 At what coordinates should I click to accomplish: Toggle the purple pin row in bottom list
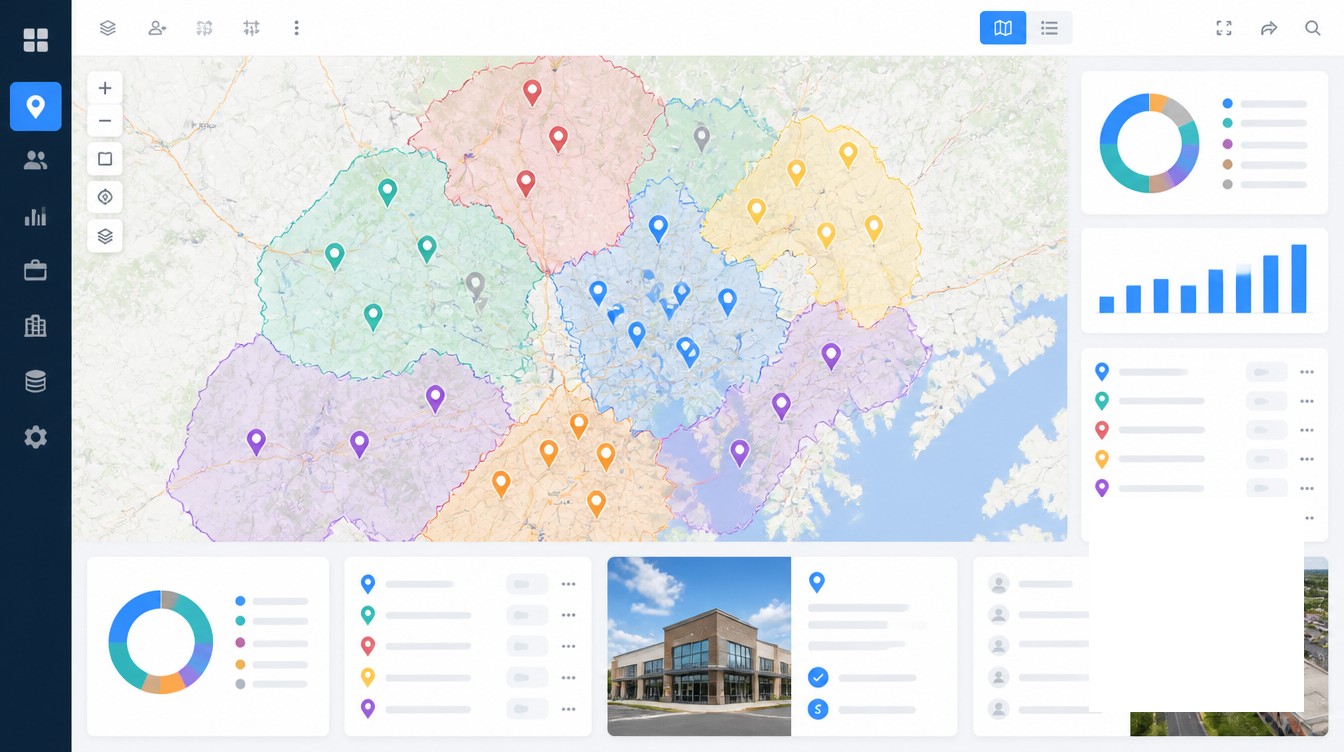527,708
